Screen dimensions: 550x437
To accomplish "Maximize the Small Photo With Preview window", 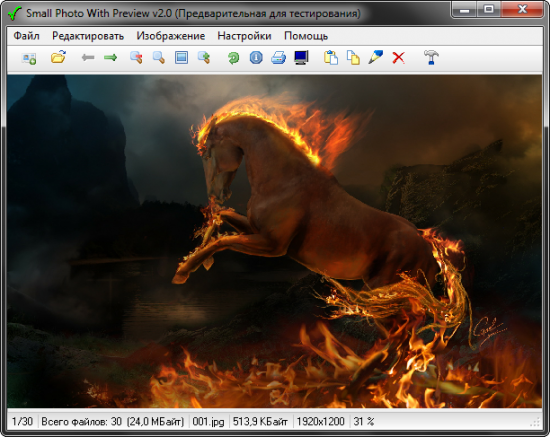I will tap(489, 9).
